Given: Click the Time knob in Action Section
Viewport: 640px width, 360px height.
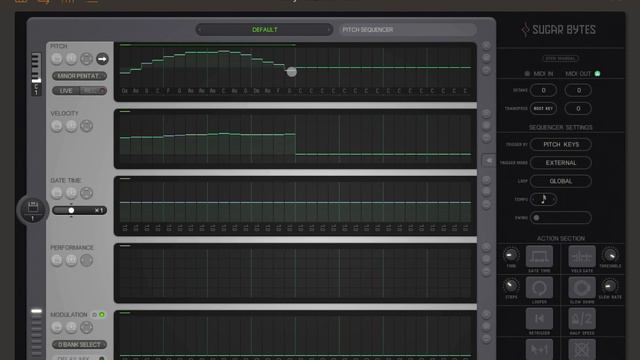Looking at the screenshot, I should 511,256.
